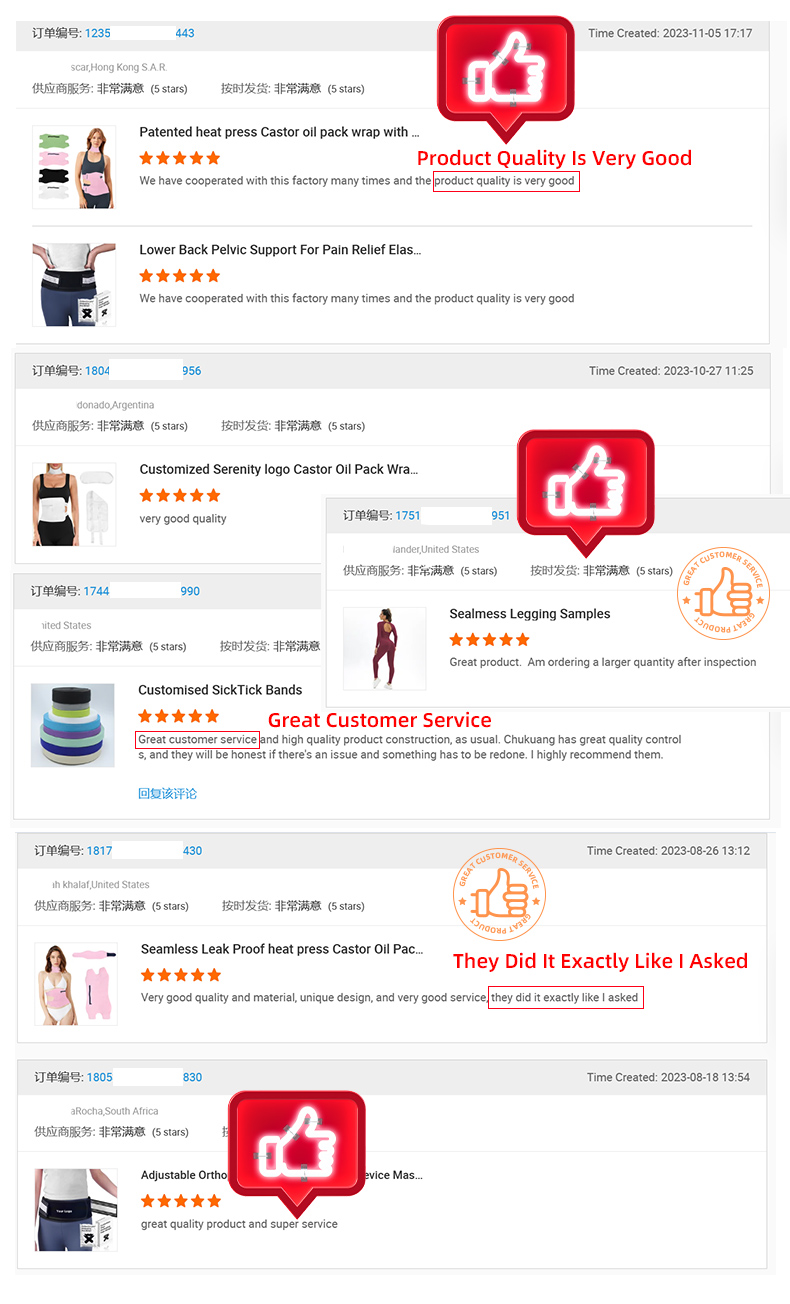Open Patented heat press Castor oil pack wrap product

(279, 132)
